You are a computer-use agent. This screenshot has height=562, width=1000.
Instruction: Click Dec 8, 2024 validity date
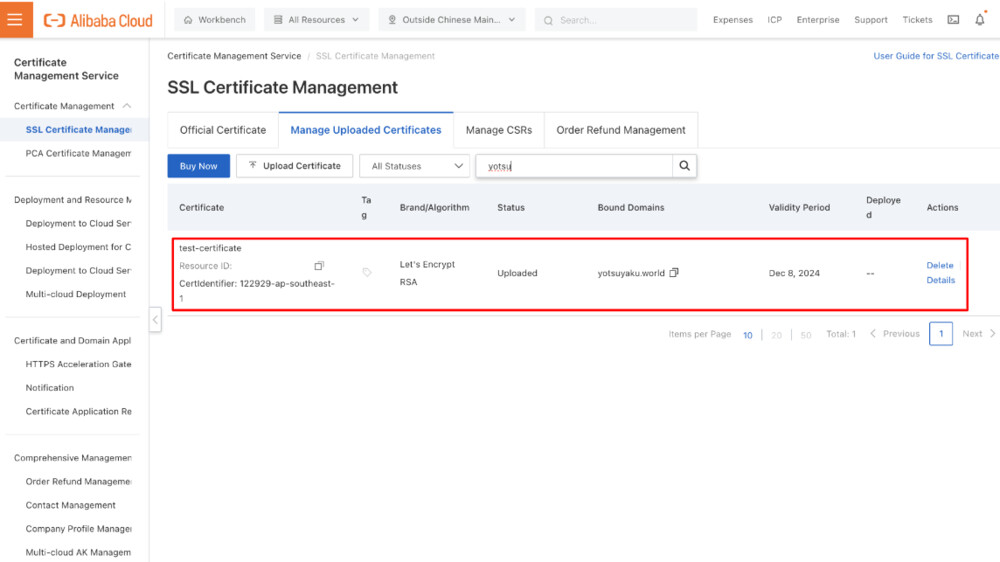pyautogui.click(x=794, y=273)
